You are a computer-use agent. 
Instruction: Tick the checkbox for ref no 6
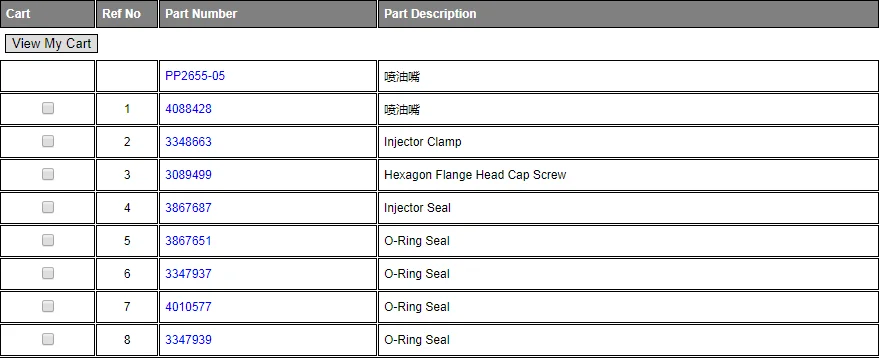[x=48, y=273]
